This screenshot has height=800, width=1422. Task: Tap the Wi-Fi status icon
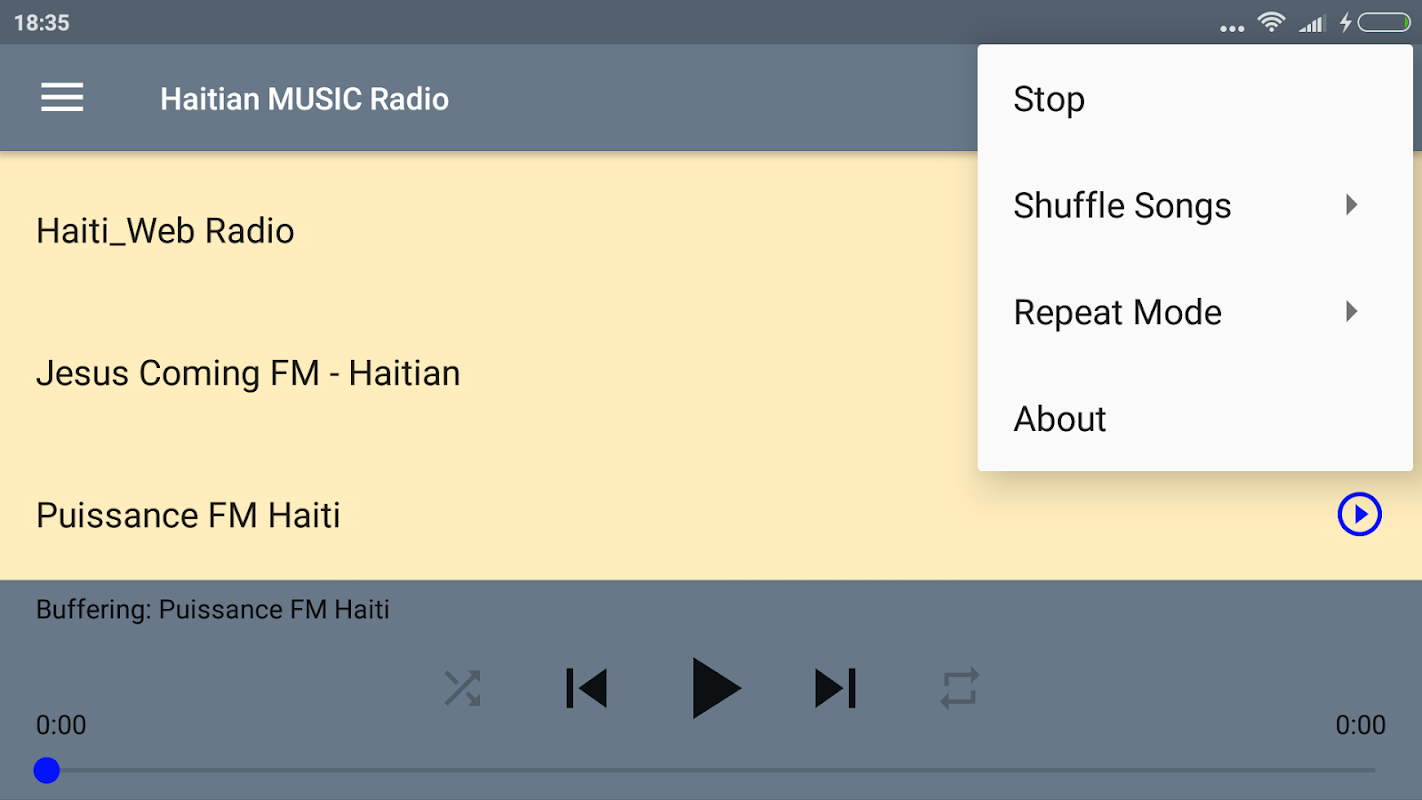tap(1271, 22)
